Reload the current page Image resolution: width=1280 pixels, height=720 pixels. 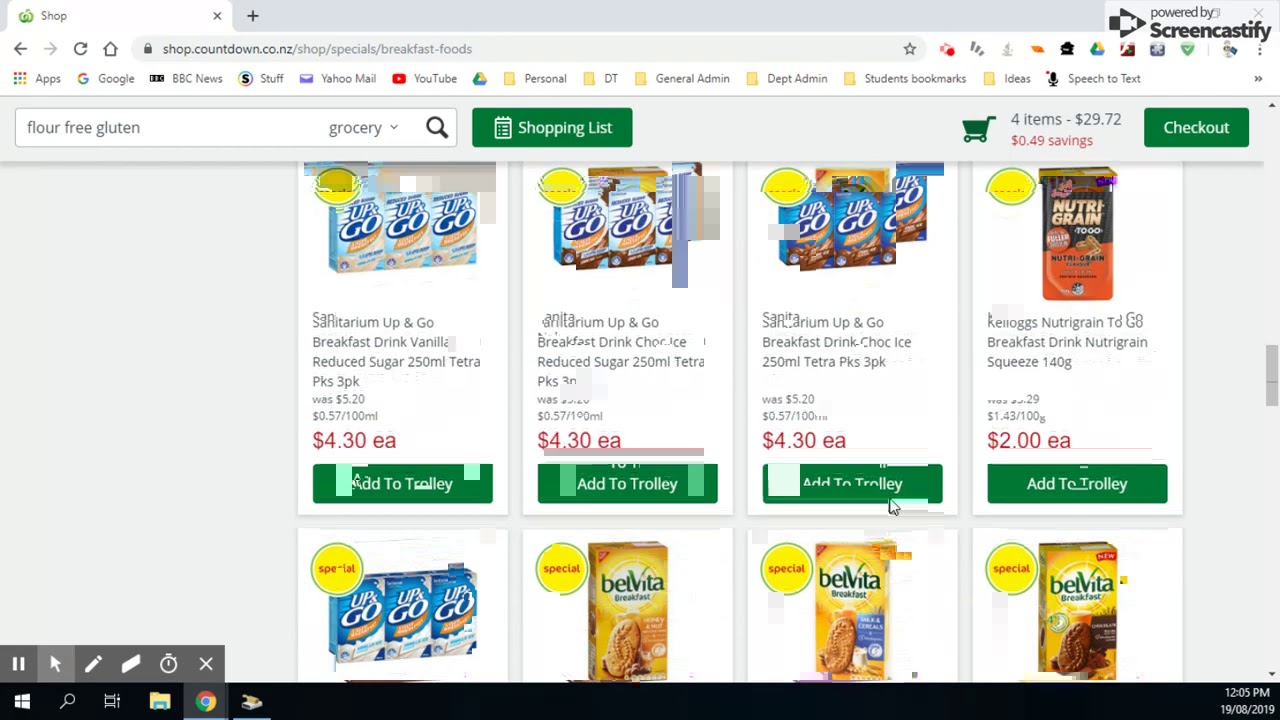(x=80, y=49)
